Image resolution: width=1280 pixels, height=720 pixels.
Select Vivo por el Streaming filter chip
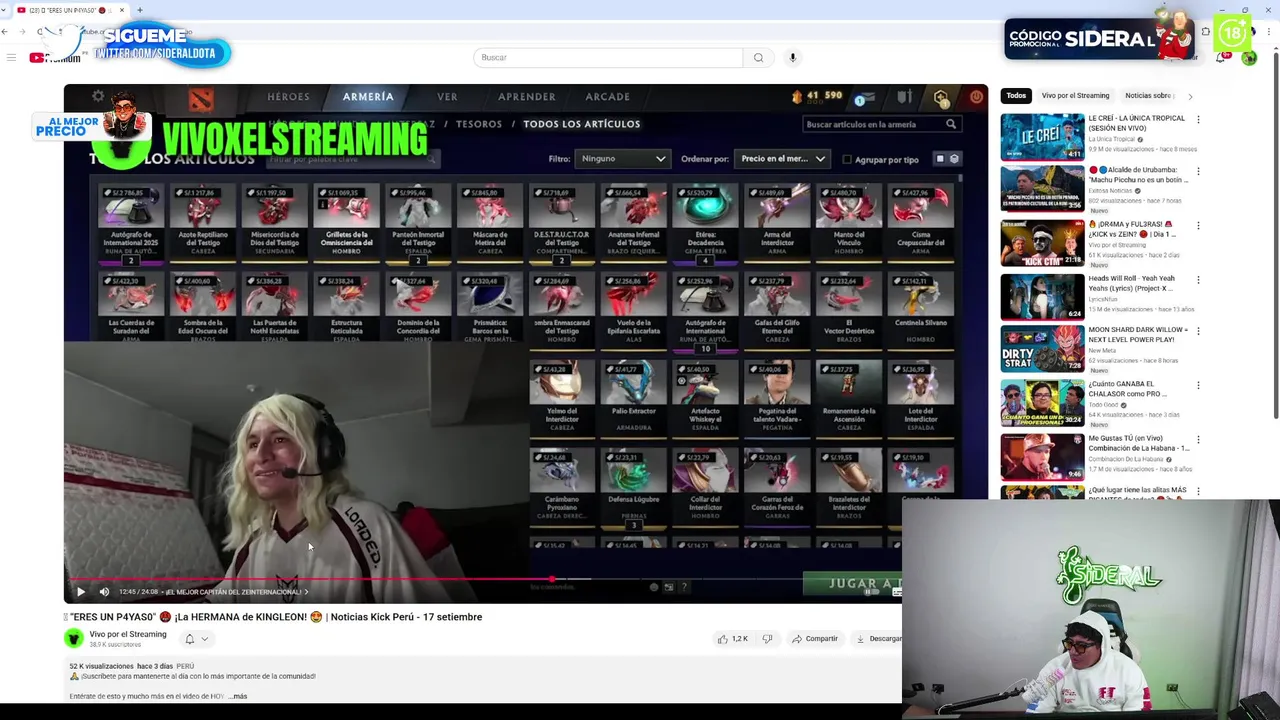pyautogui.click(x=1075, y=95)
